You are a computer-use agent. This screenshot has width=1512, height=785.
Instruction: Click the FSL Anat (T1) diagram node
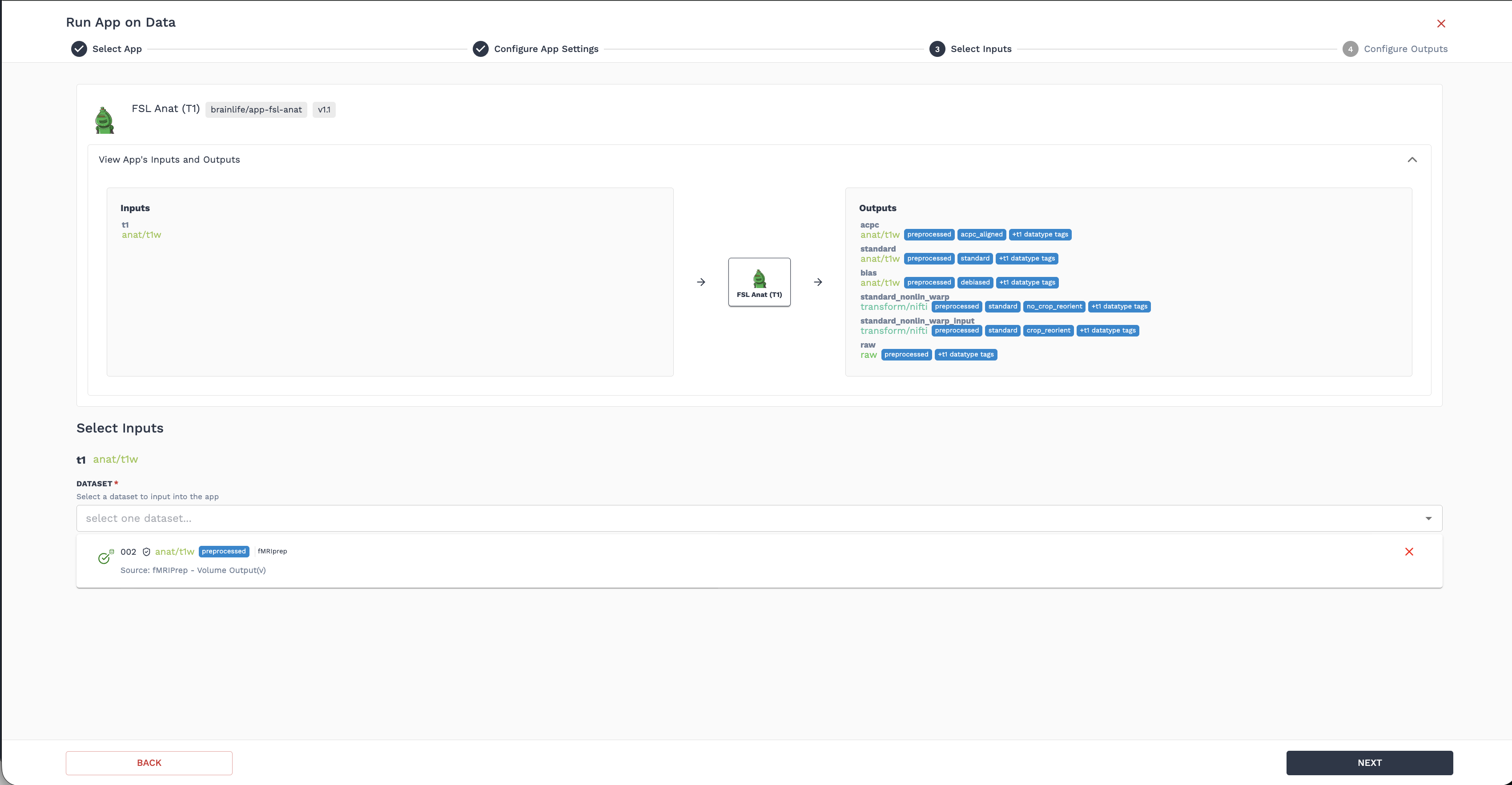click(x=759, y=282)
